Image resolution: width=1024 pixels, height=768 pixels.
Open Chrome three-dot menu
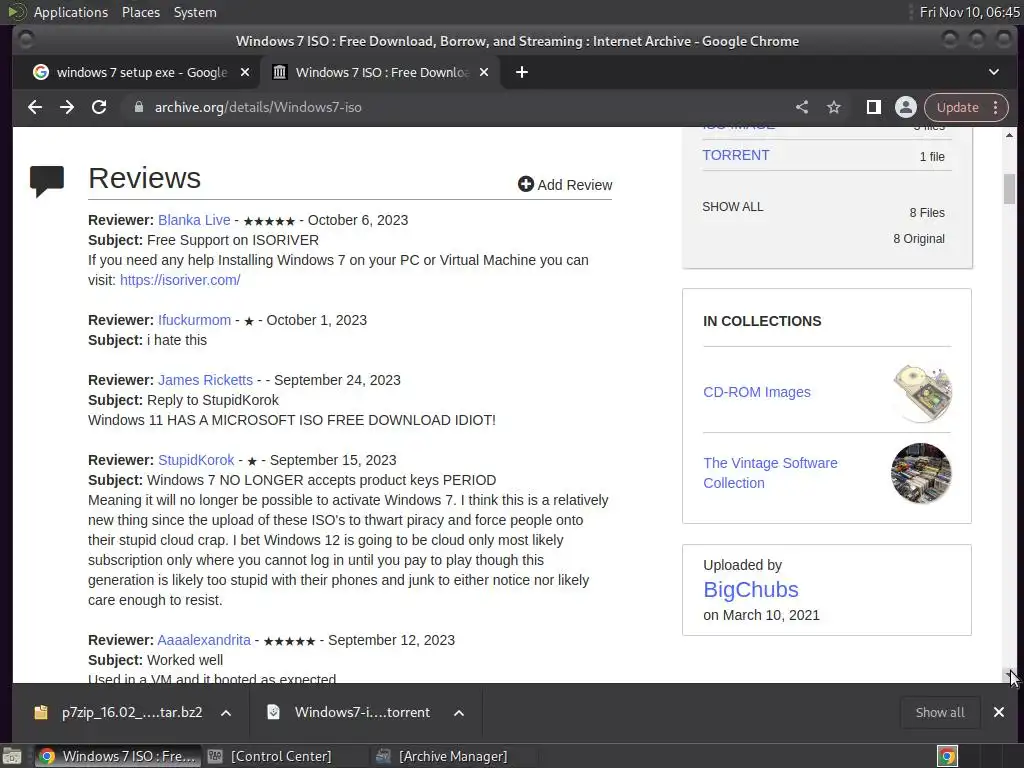[996, 107]
